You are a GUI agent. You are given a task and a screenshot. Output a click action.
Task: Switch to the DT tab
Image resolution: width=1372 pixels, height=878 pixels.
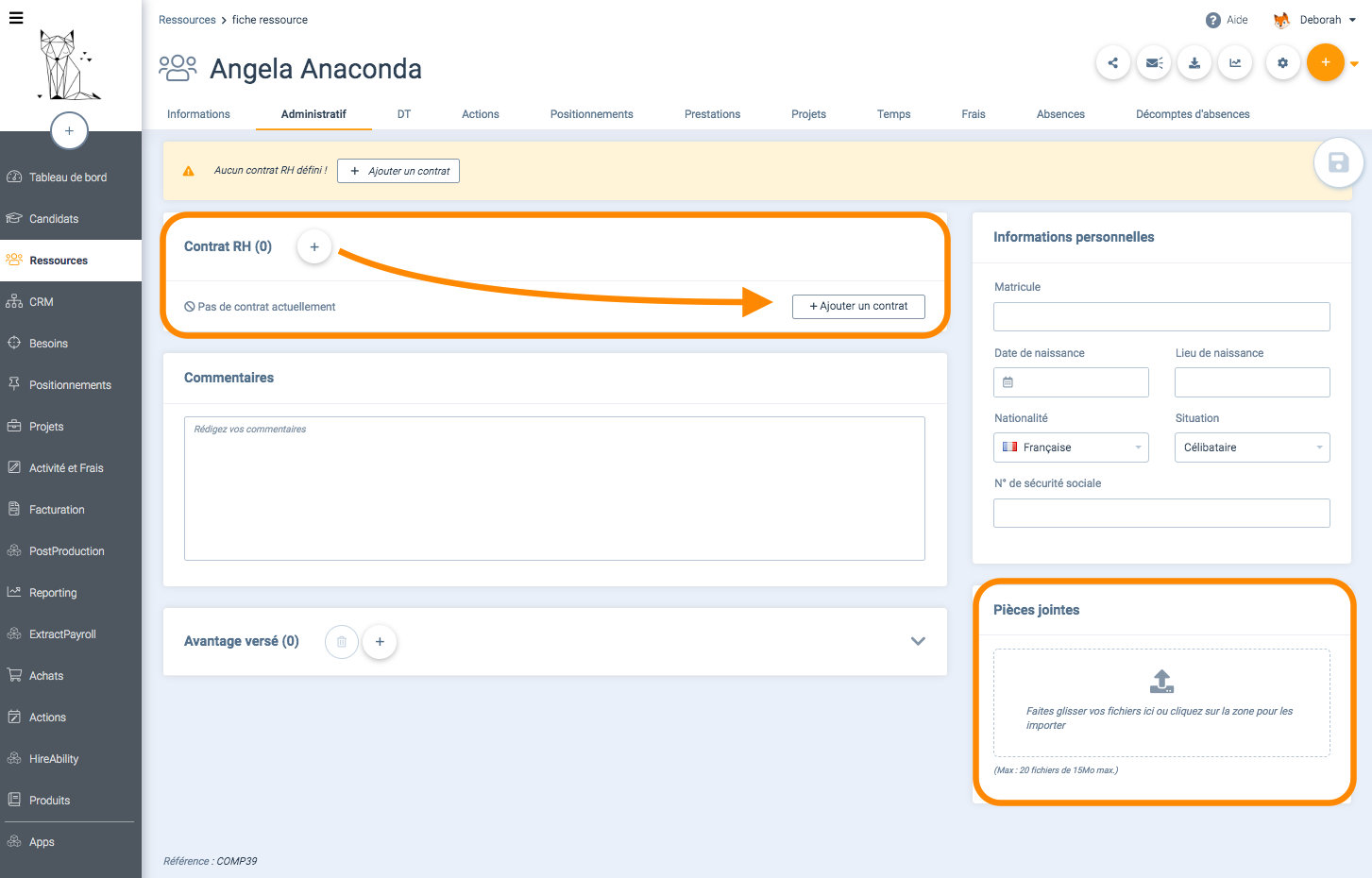[x=404, y=114]
